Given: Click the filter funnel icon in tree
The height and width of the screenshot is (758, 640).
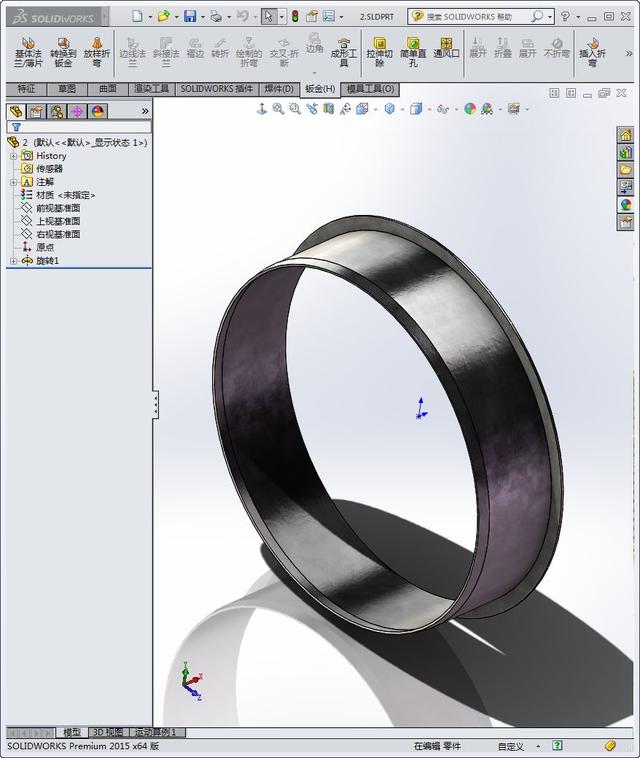Looking at the screenshot, I should point(16,127).
